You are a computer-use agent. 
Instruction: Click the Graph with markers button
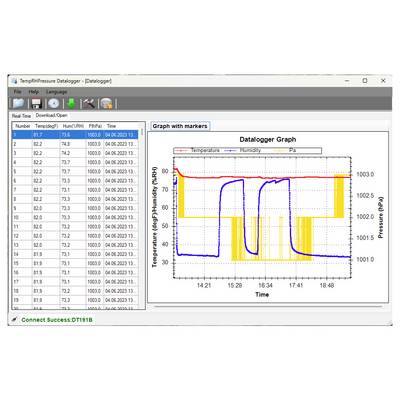point(180,126)
